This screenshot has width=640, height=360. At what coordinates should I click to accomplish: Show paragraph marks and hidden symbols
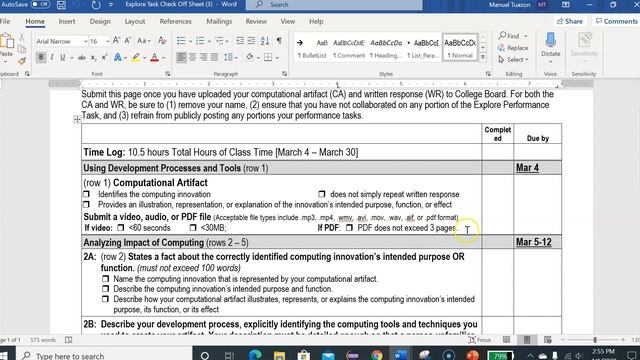point(279,41)
